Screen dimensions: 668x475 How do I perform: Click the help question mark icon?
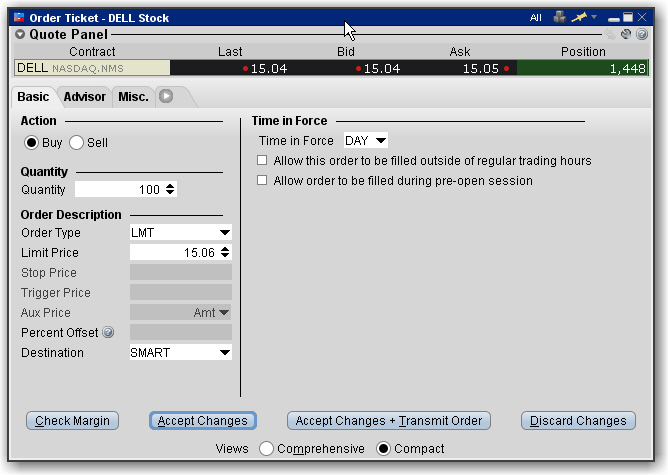point(643,33)
